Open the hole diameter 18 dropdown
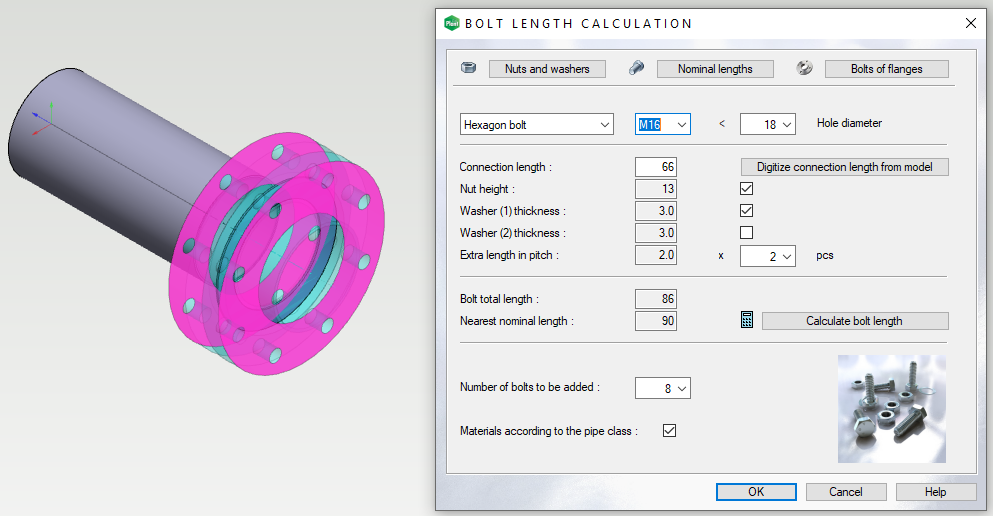This screenshot has height=516, width=993. (x=767, y=125)
